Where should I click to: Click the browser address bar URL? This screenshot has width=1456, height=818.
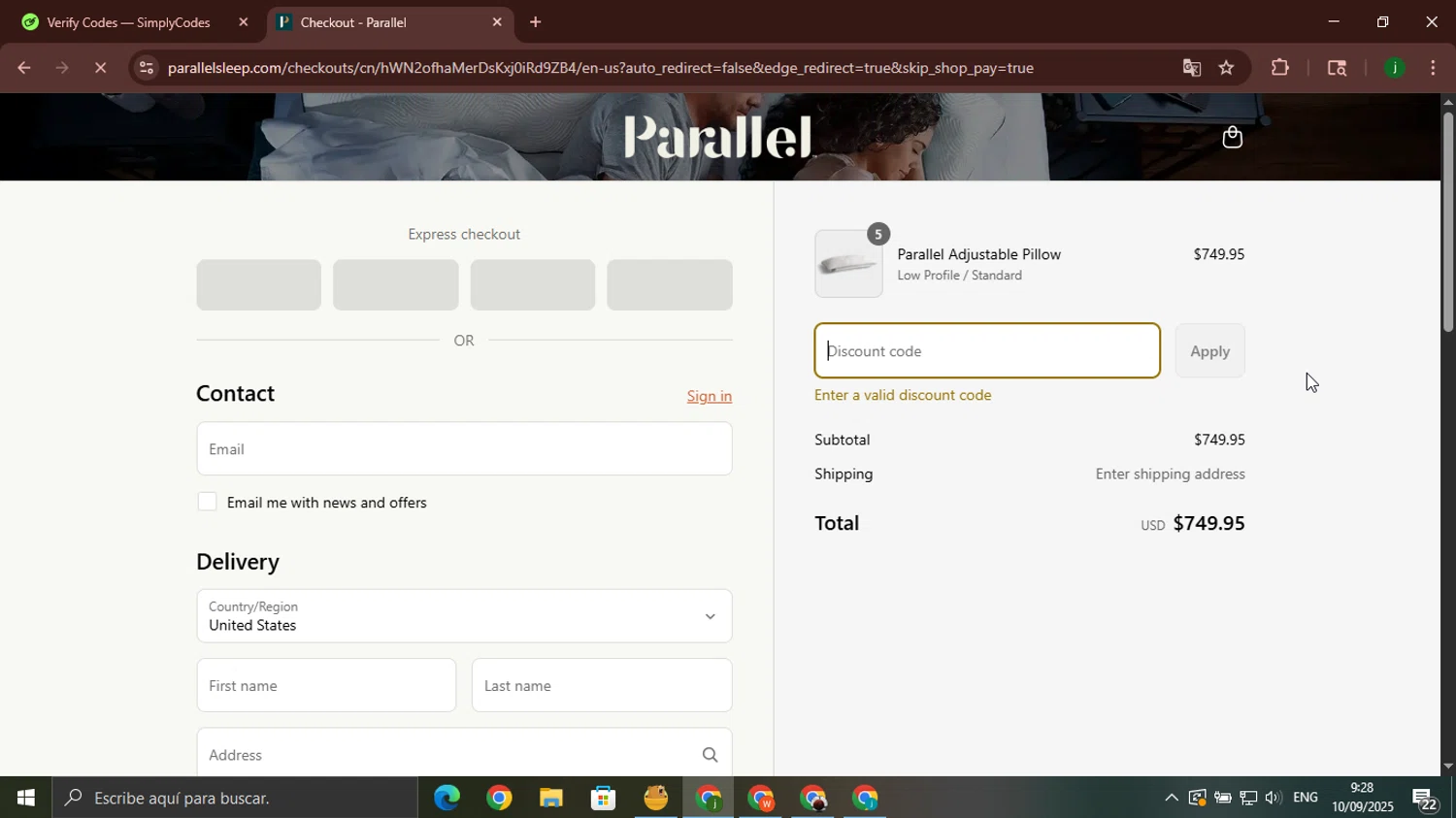click(600, 68)
